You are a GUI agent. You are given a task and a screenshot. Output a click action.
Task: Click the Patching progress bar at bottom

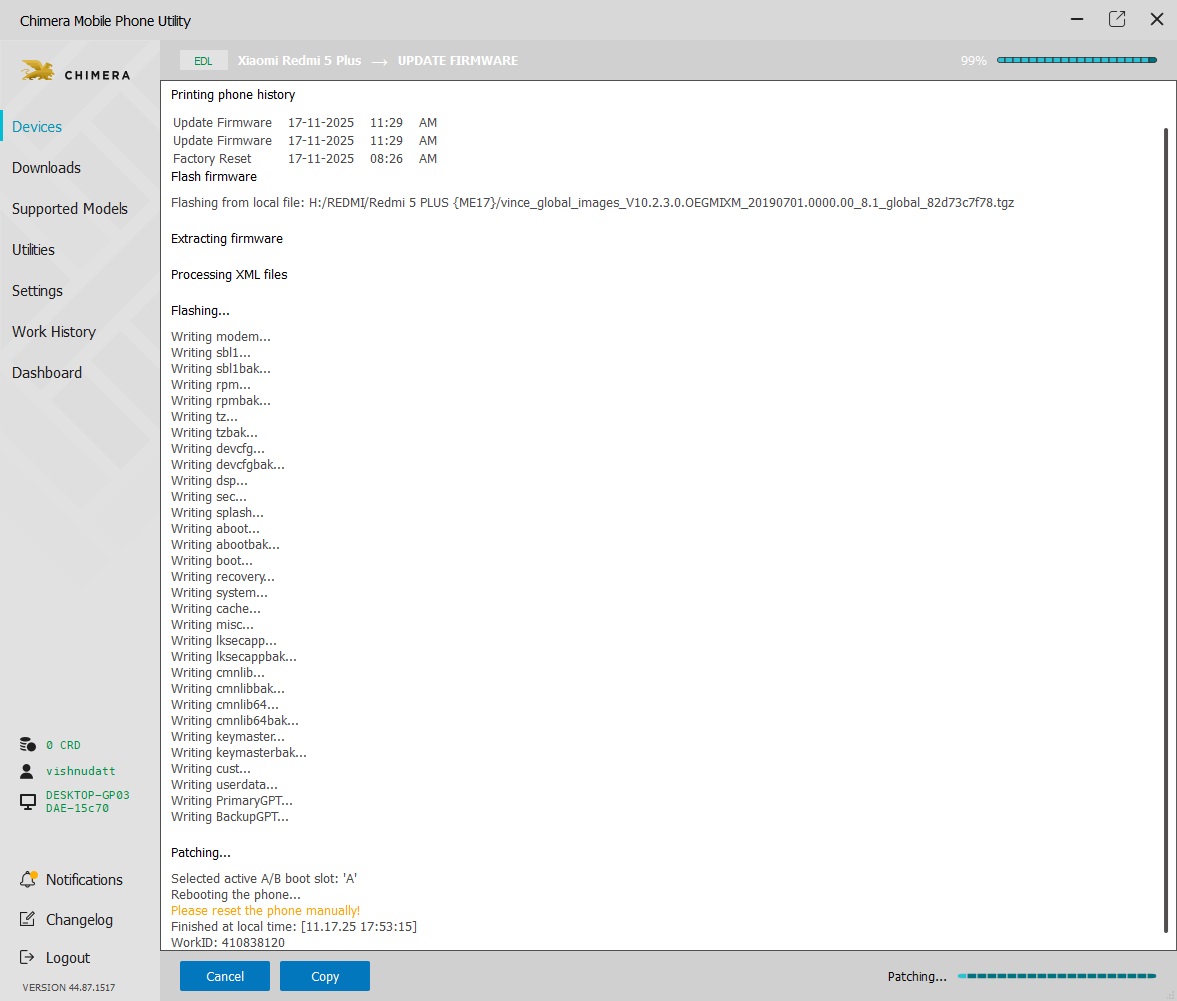(x=1057, y=976)
